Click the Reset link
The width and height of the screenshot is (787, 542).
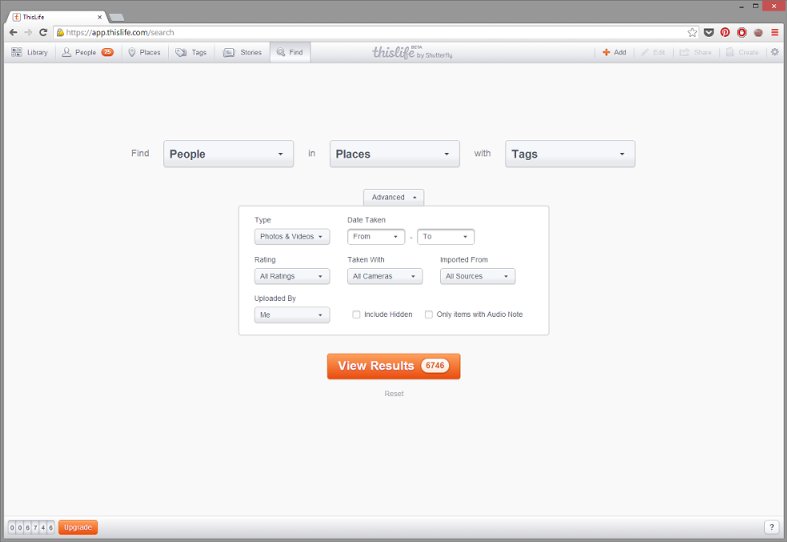tap(394, 393)
